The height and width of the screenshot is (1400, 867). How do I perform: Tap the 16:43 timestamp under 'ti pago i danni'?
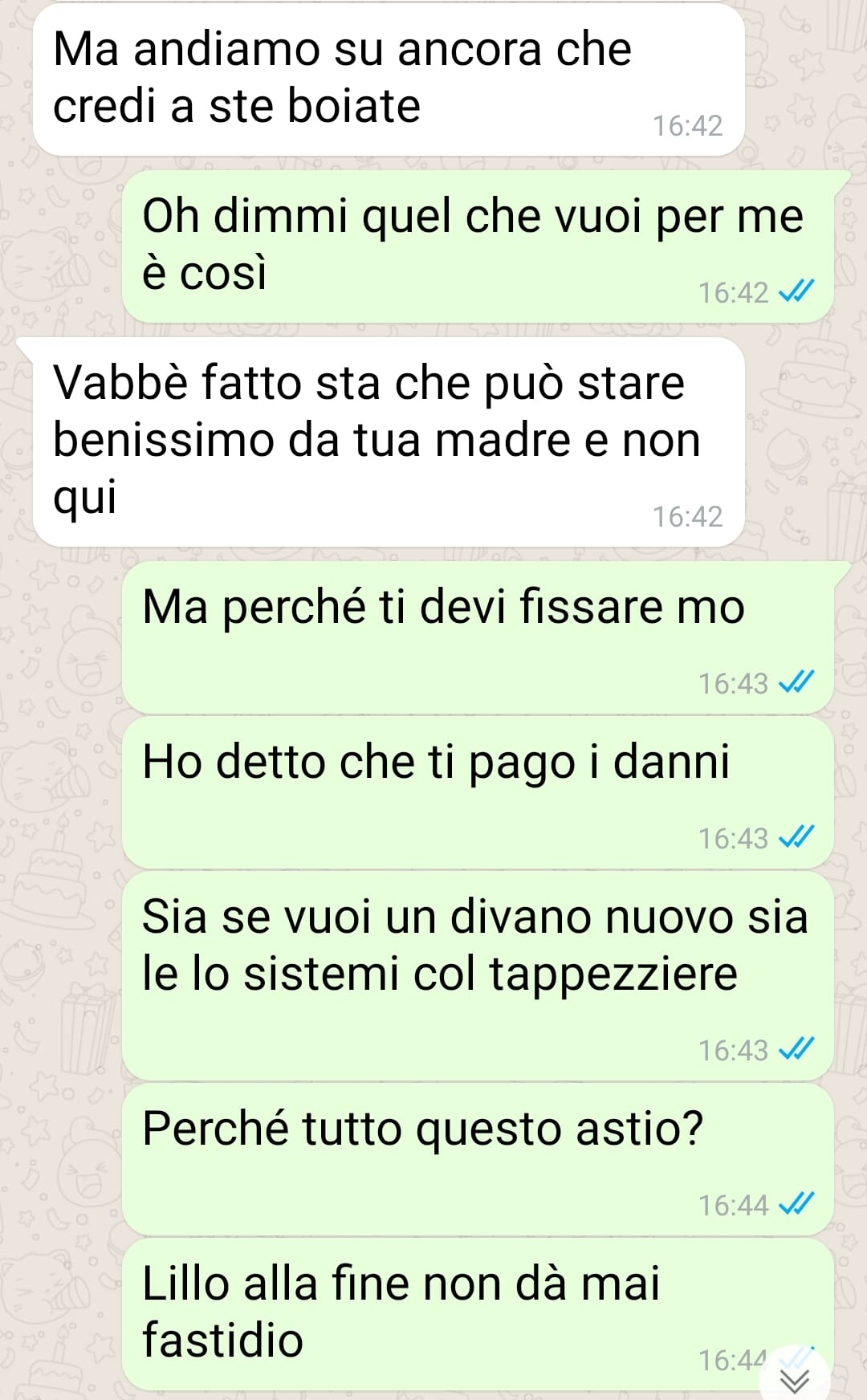tap(733, 838)
